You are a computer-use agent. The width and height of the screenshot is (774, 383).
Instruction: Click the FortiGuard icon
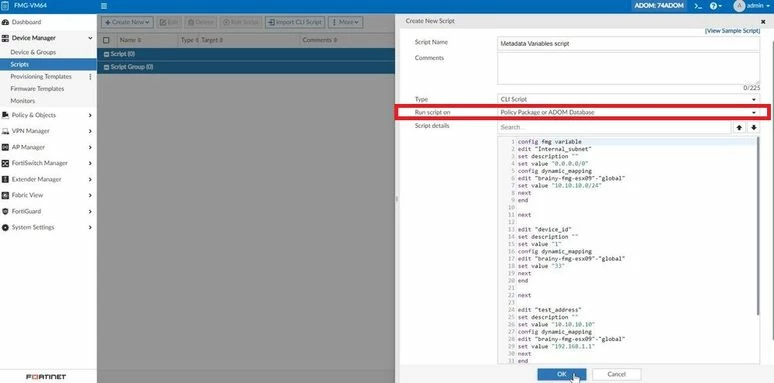tap(5, 211)
